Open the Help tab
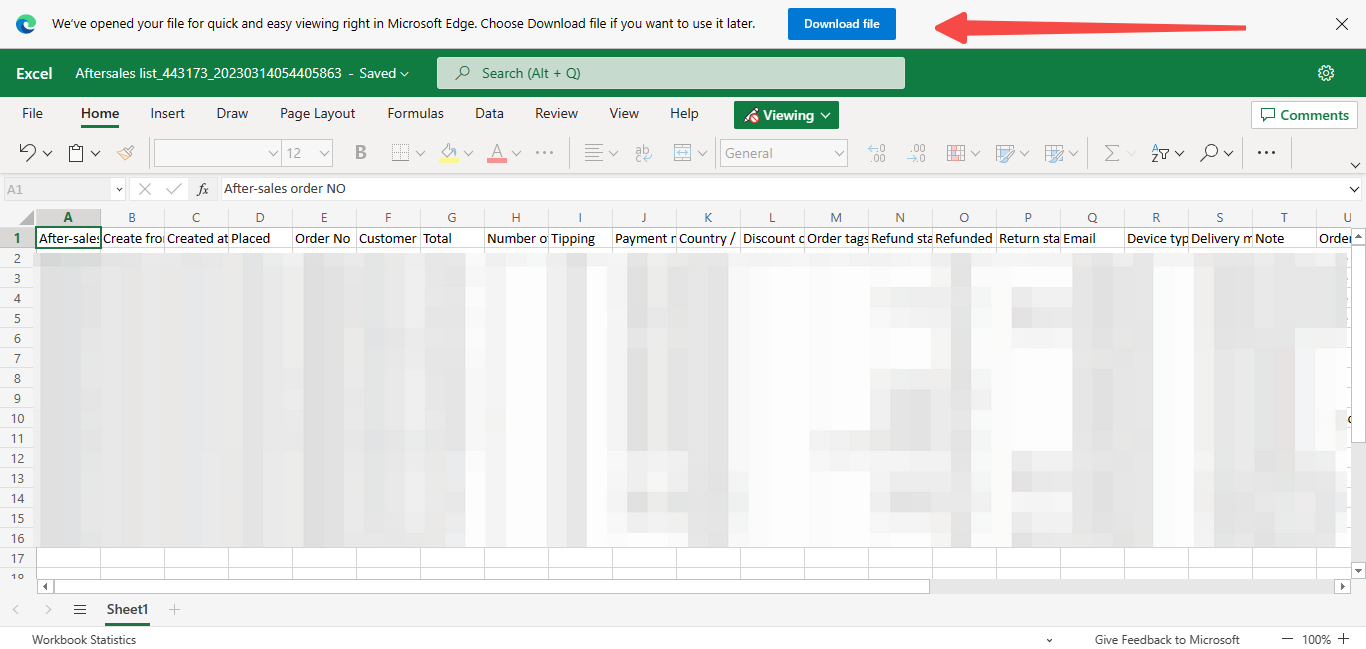Viewport: 1366px width, 649px height. click(x=684, y=114)
